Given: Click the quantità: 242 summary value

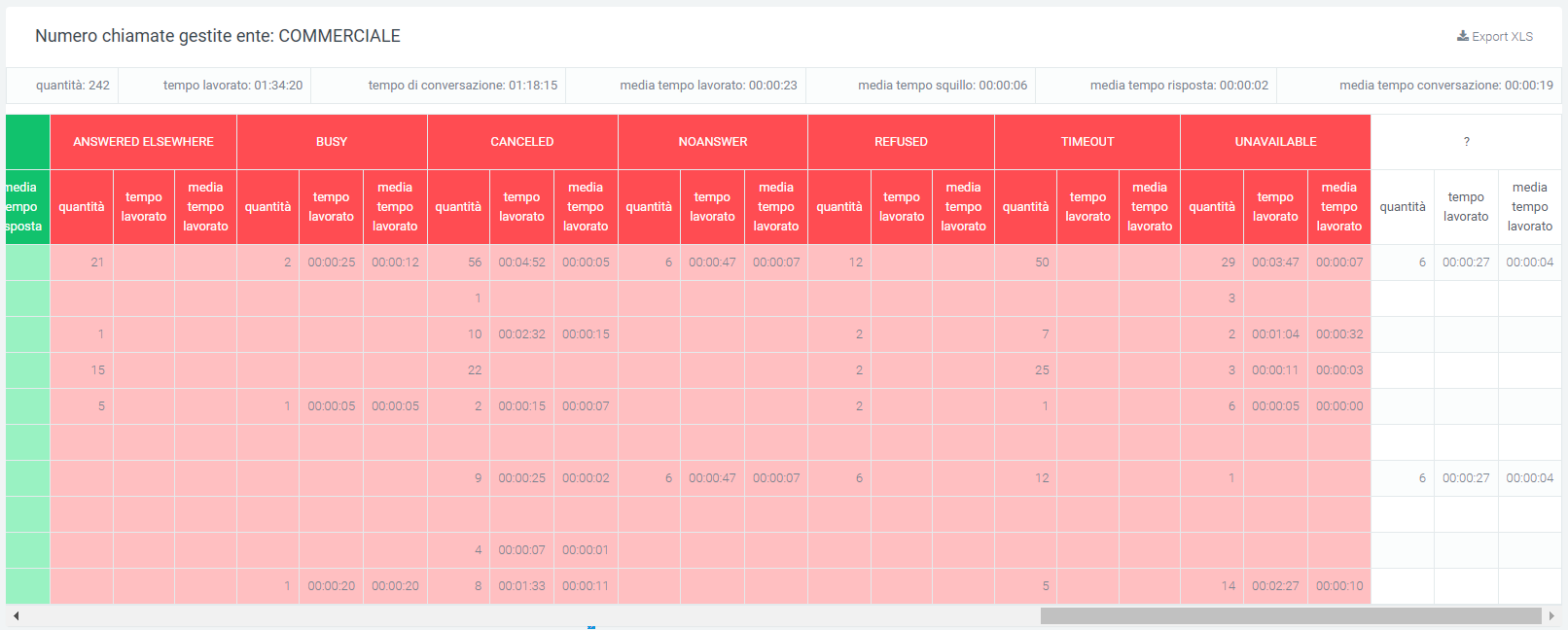Looking at the screenshot, I should (x=73, y=86).
